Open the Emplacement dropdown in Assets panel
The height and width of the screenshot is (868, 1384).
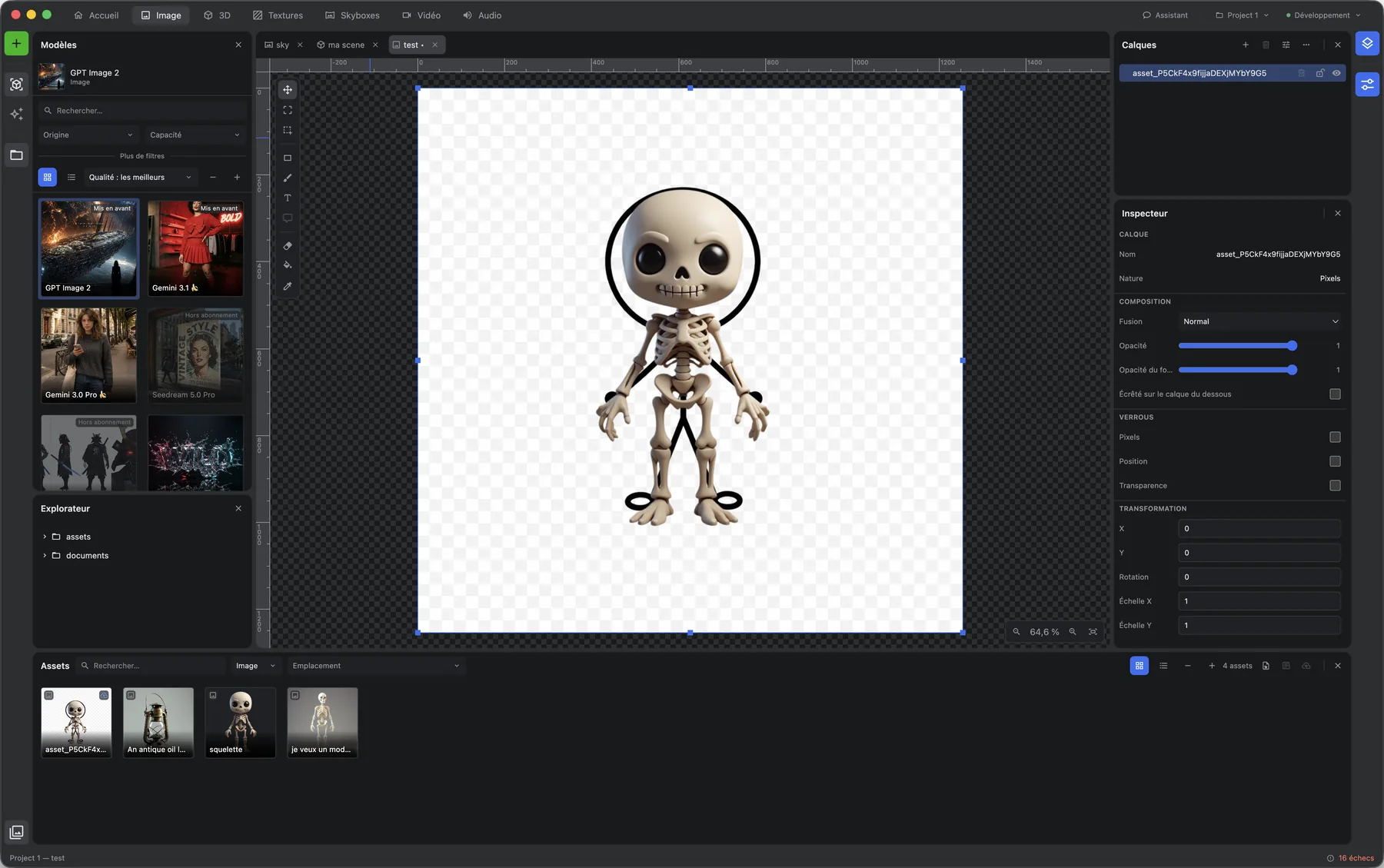[x=376, y=666]
